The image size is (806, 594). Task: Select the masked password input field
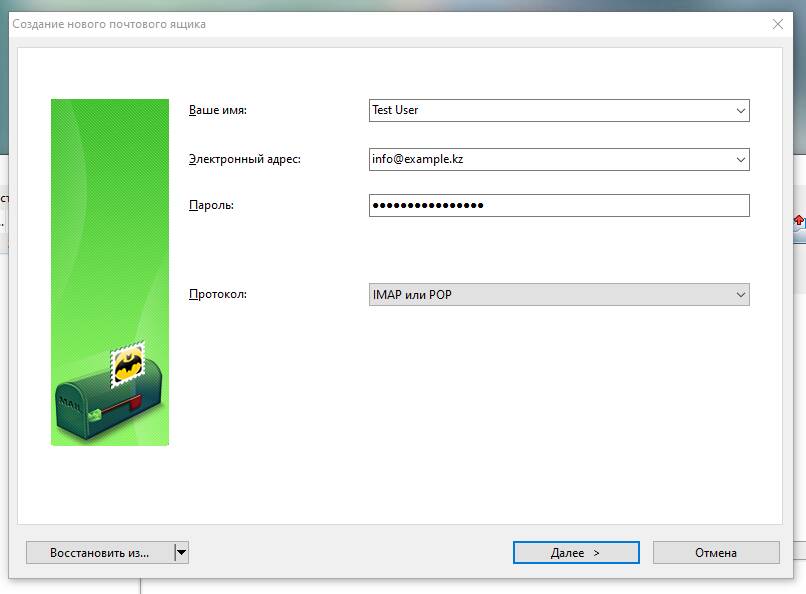point(558,205)
